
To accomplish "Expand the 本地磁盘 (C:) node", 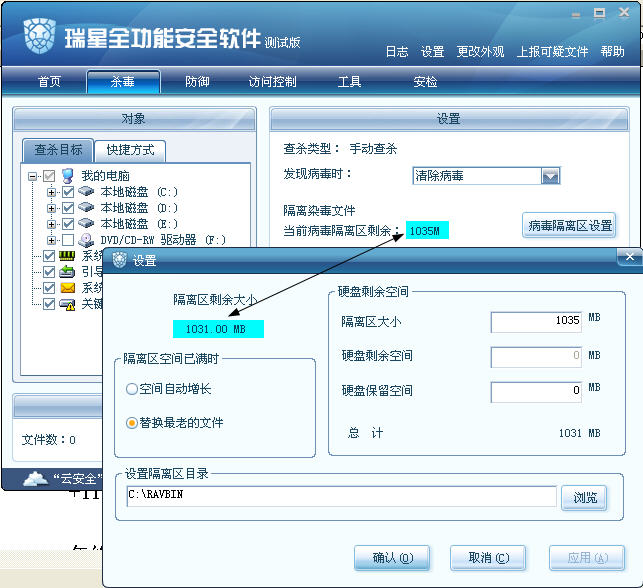I will pos(51,192).
